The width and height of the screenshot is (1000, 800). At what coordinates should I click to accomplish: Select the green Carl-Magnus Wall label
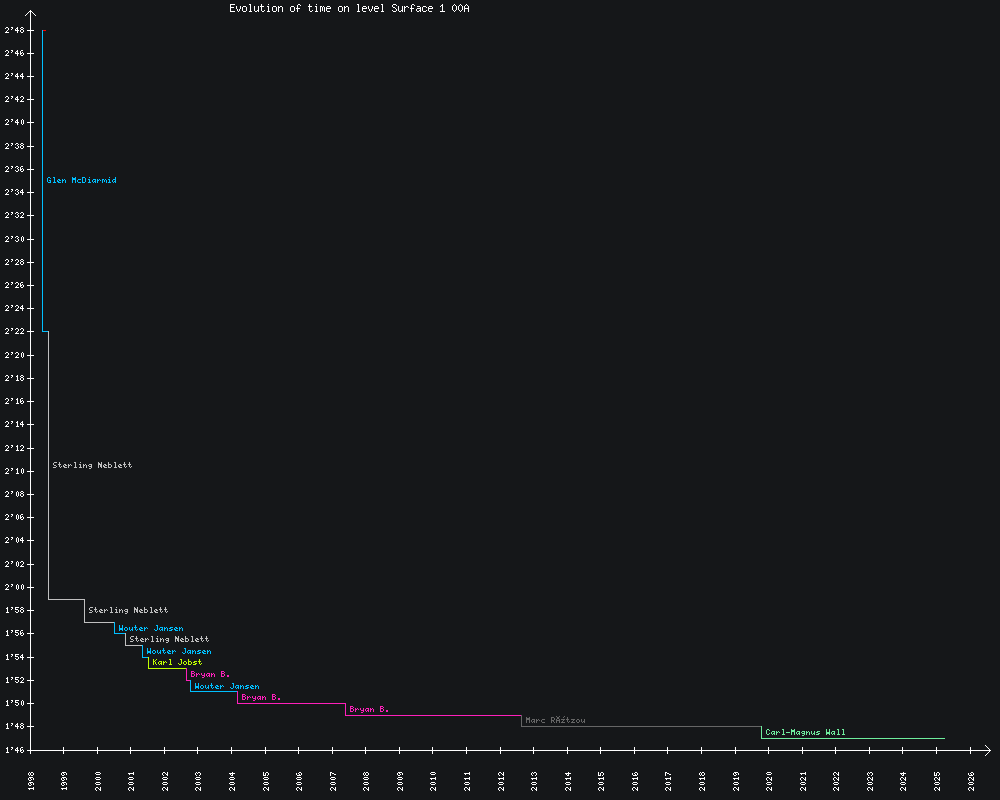805,732
